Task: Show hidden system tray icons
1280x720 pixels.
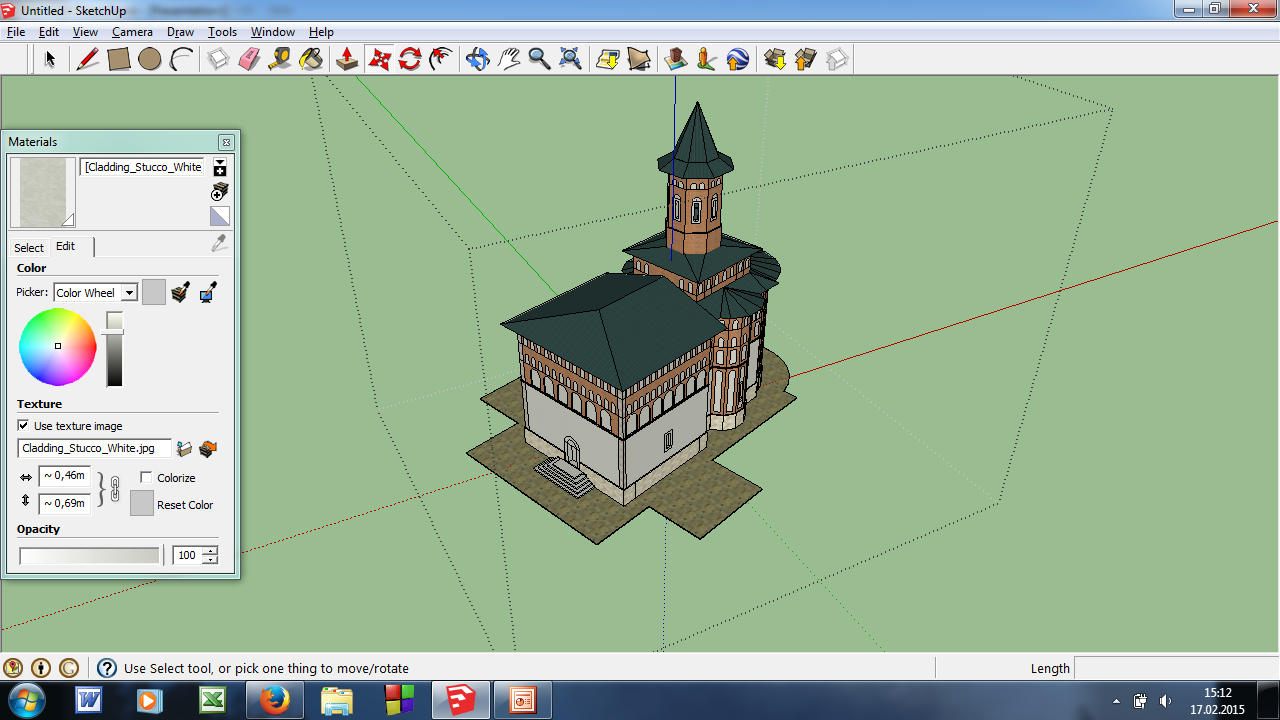Action: point(1116,701)
